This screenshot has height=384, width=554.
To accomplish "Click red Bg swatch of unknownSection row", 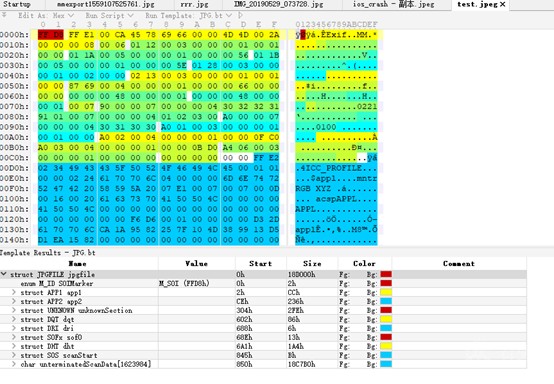I will (x=386, y=310).
